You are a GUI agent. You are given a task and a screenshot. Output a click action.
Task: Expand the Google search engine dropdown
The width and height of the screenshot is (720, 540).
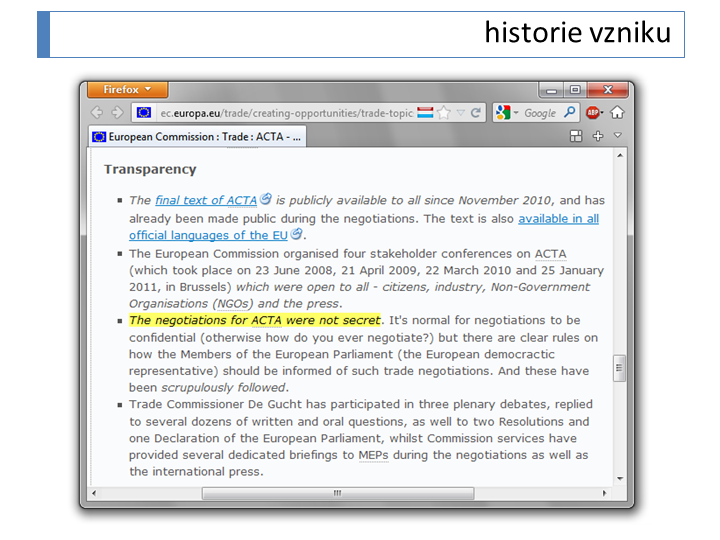click(x=507, y=113)
